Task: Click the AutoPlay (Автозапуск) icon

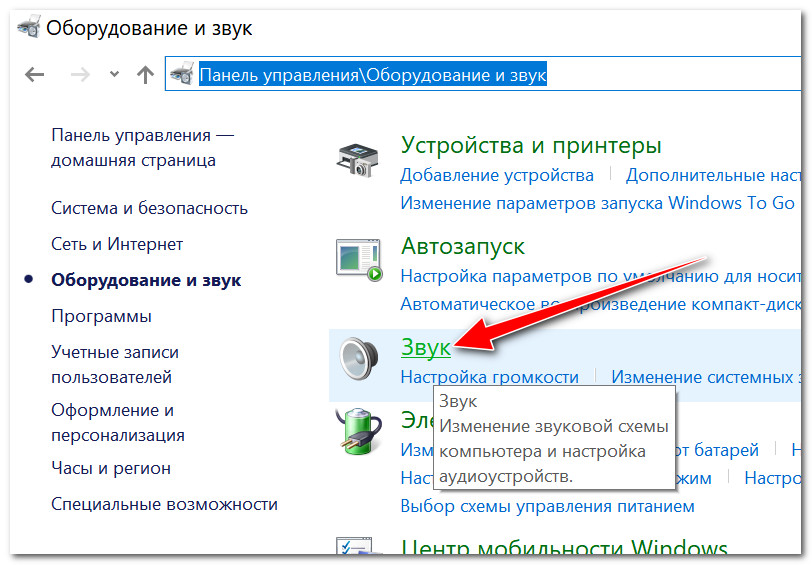Action: (x=358, y=260)
